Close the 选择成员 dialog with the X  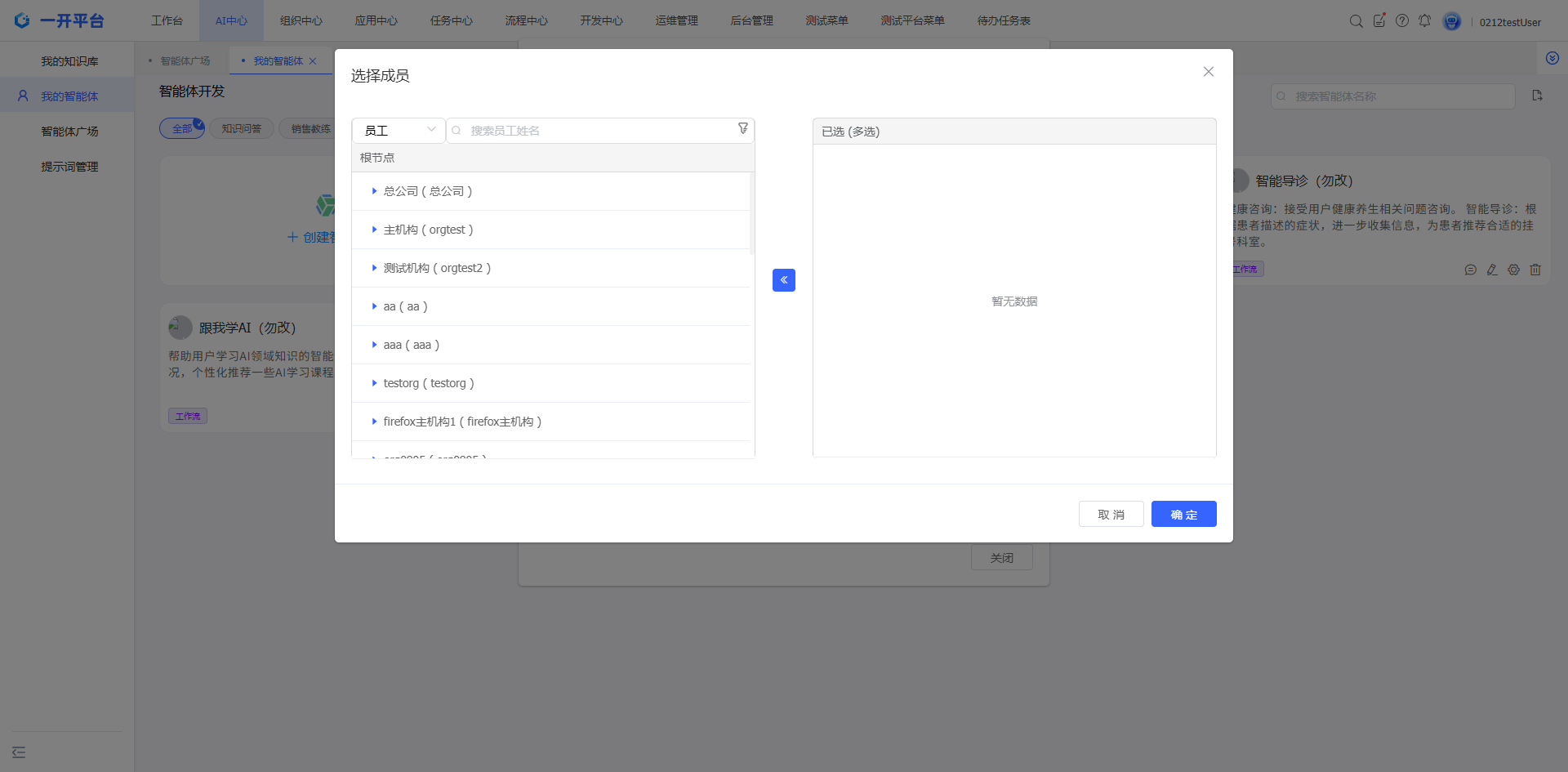click(1208, 72)
